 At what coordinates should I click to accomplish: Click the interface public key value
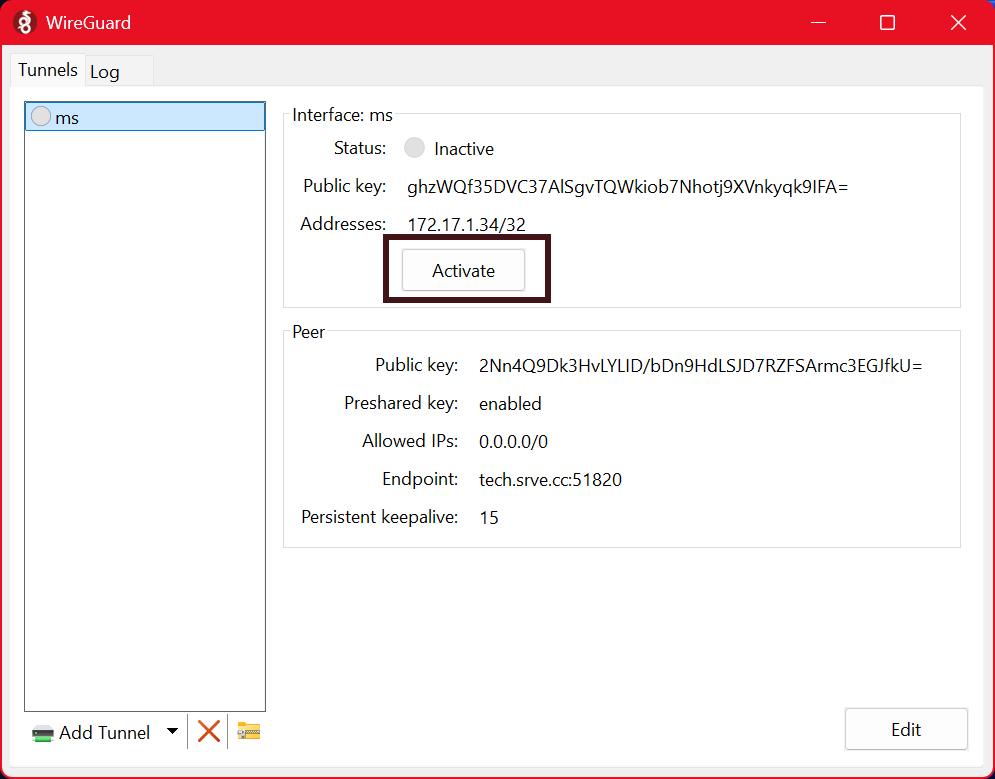627,186
